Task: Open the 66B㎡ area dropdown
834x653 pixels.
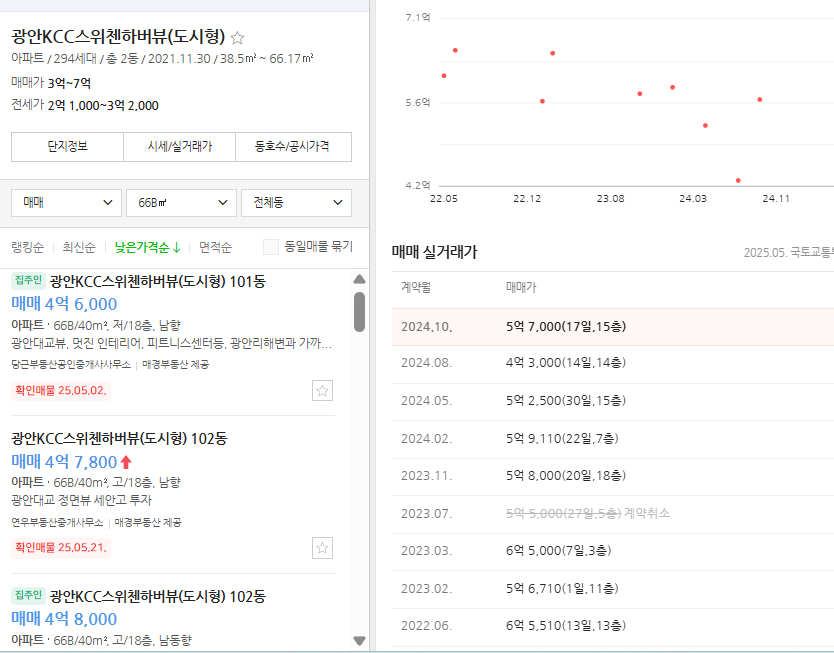Action: pyautogui.click(x=181, y=203)
